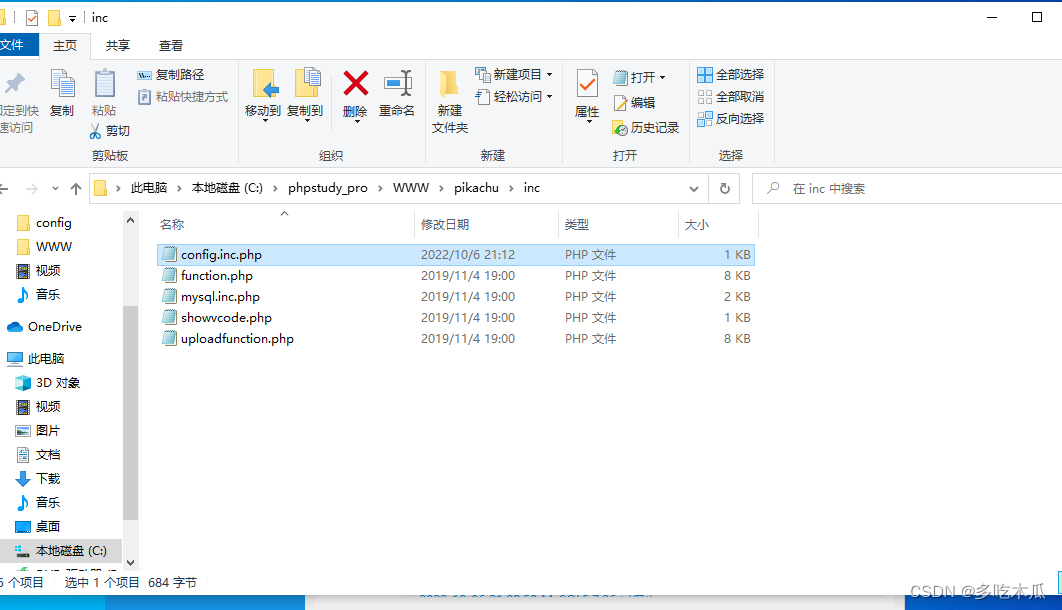The width and height of the screenshot is (1062, 610).
Task: Click Select All (全部选择)
Action: pos(731,73)
